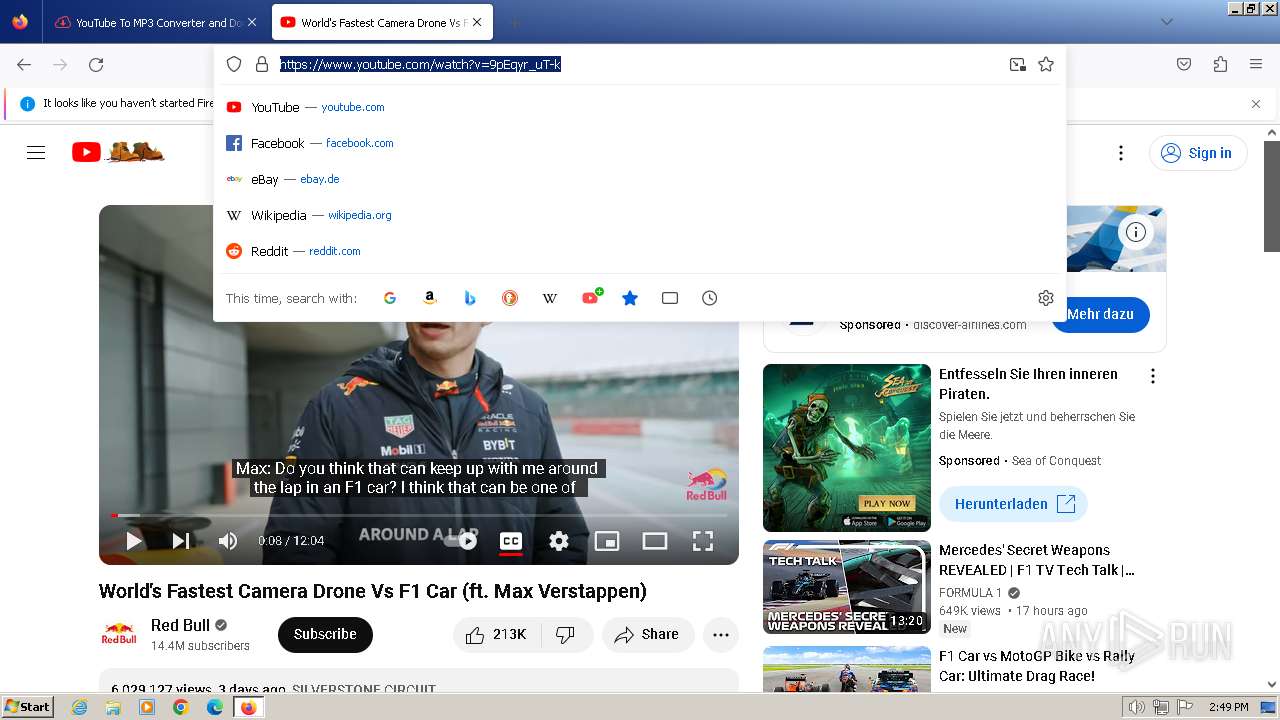Open a new tab
Image resolution: width=1280 pixels, height=720 pixels.
514,22
